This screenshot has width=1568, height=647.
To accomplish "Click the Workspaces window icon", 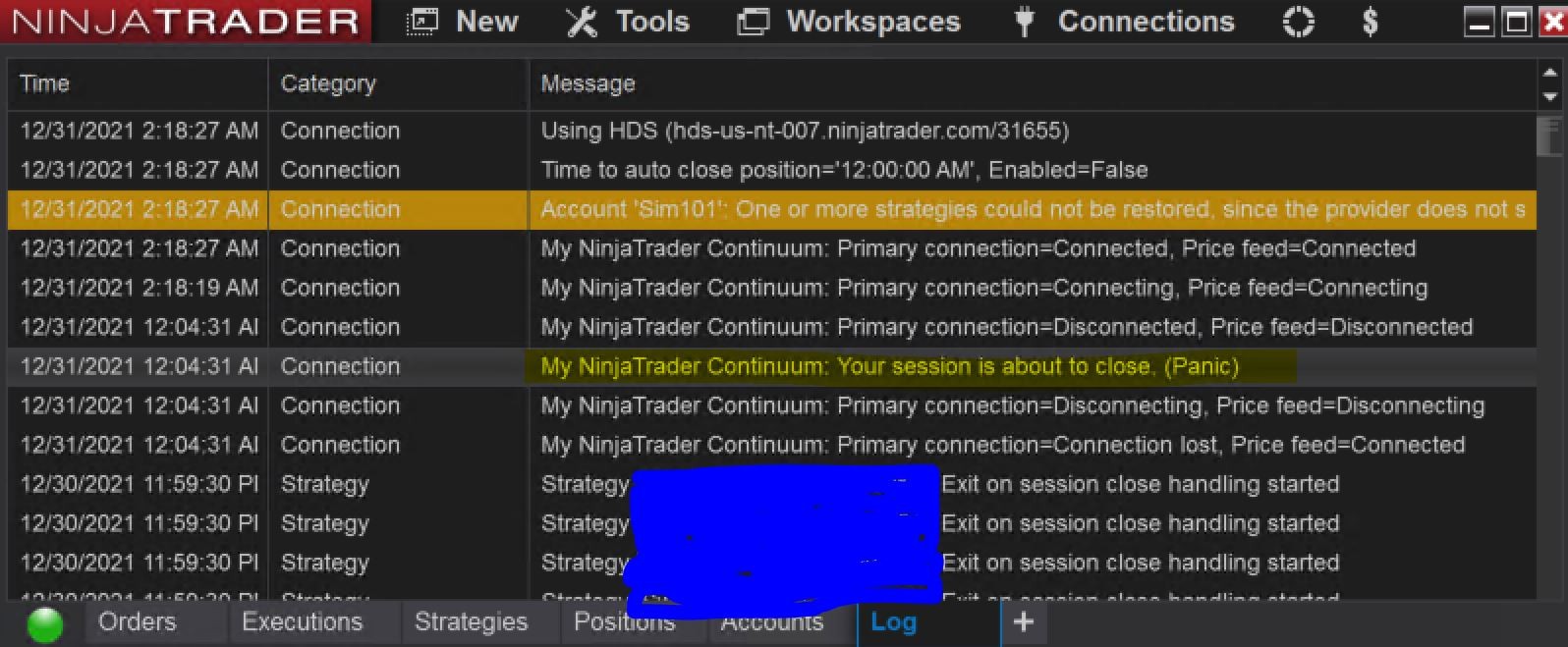I will click(754, 22).
